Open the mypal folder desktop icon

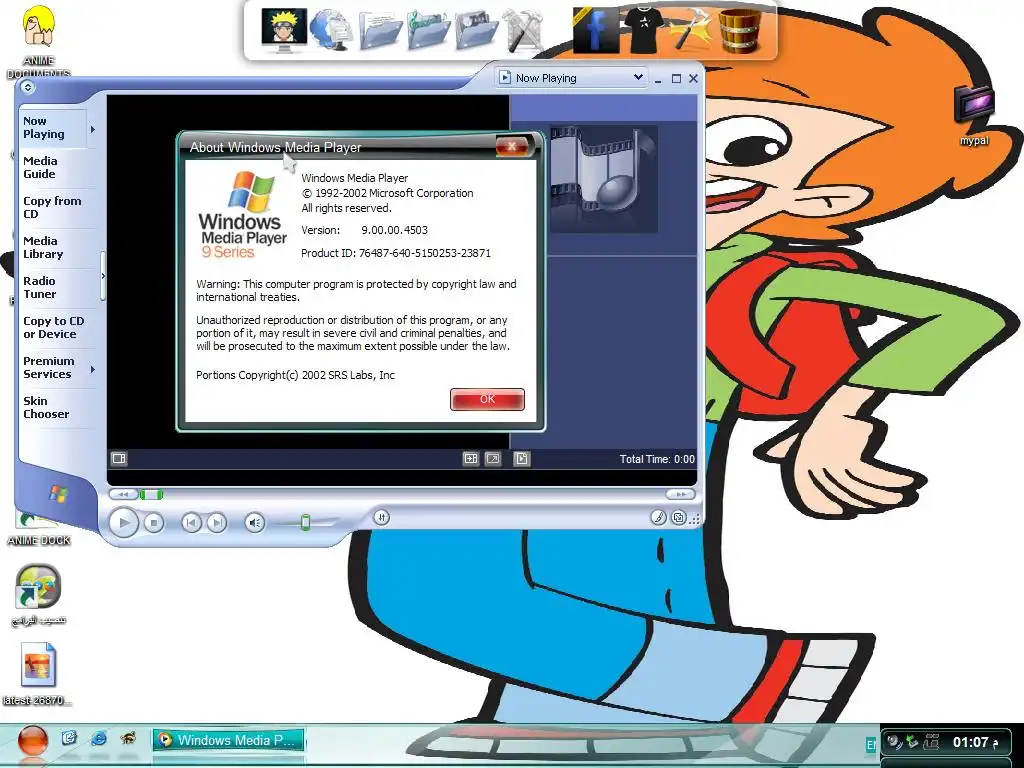point(974,114)
